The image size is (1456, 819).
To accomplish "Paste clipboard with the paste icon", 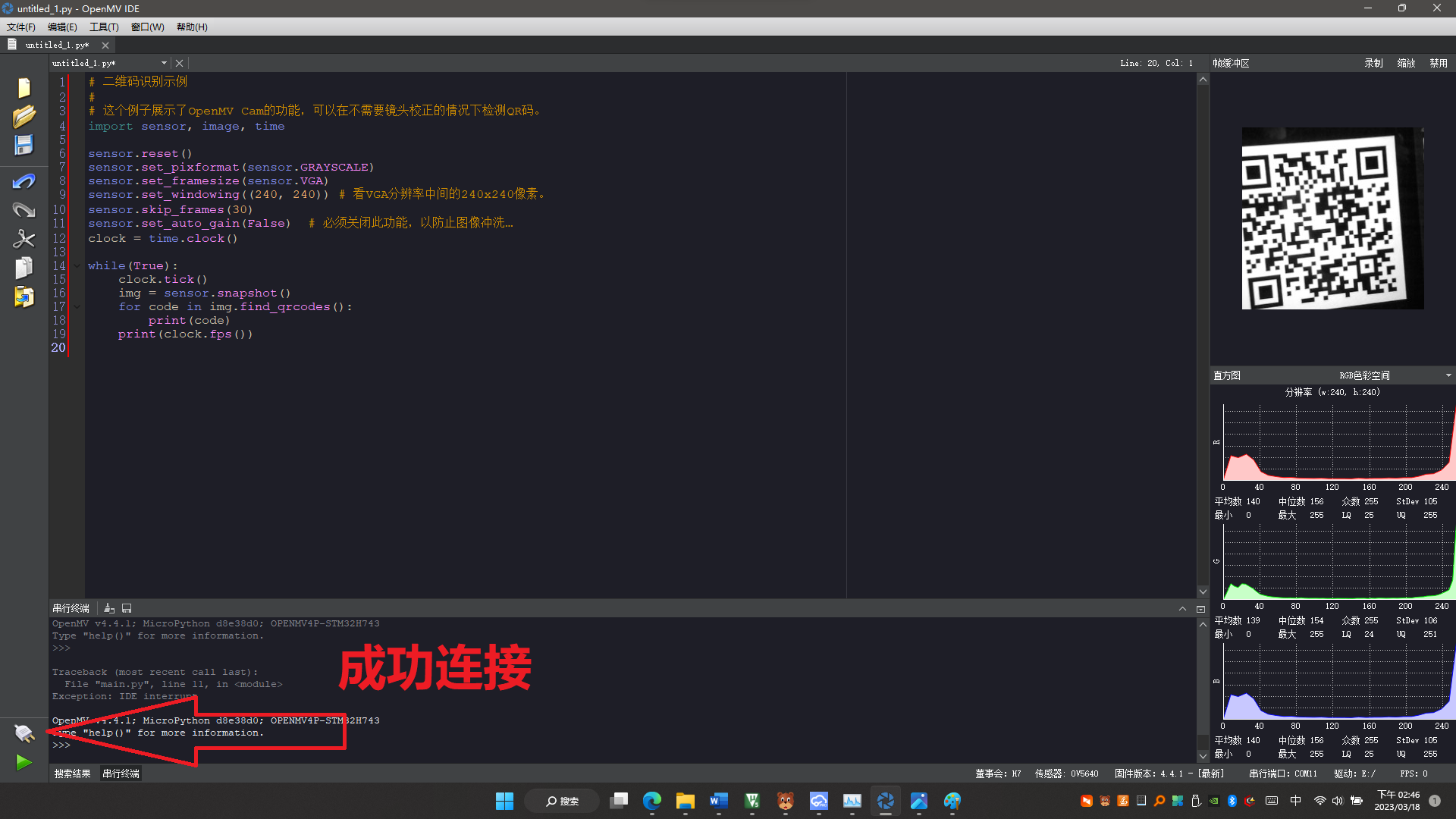I will point(24,297).
